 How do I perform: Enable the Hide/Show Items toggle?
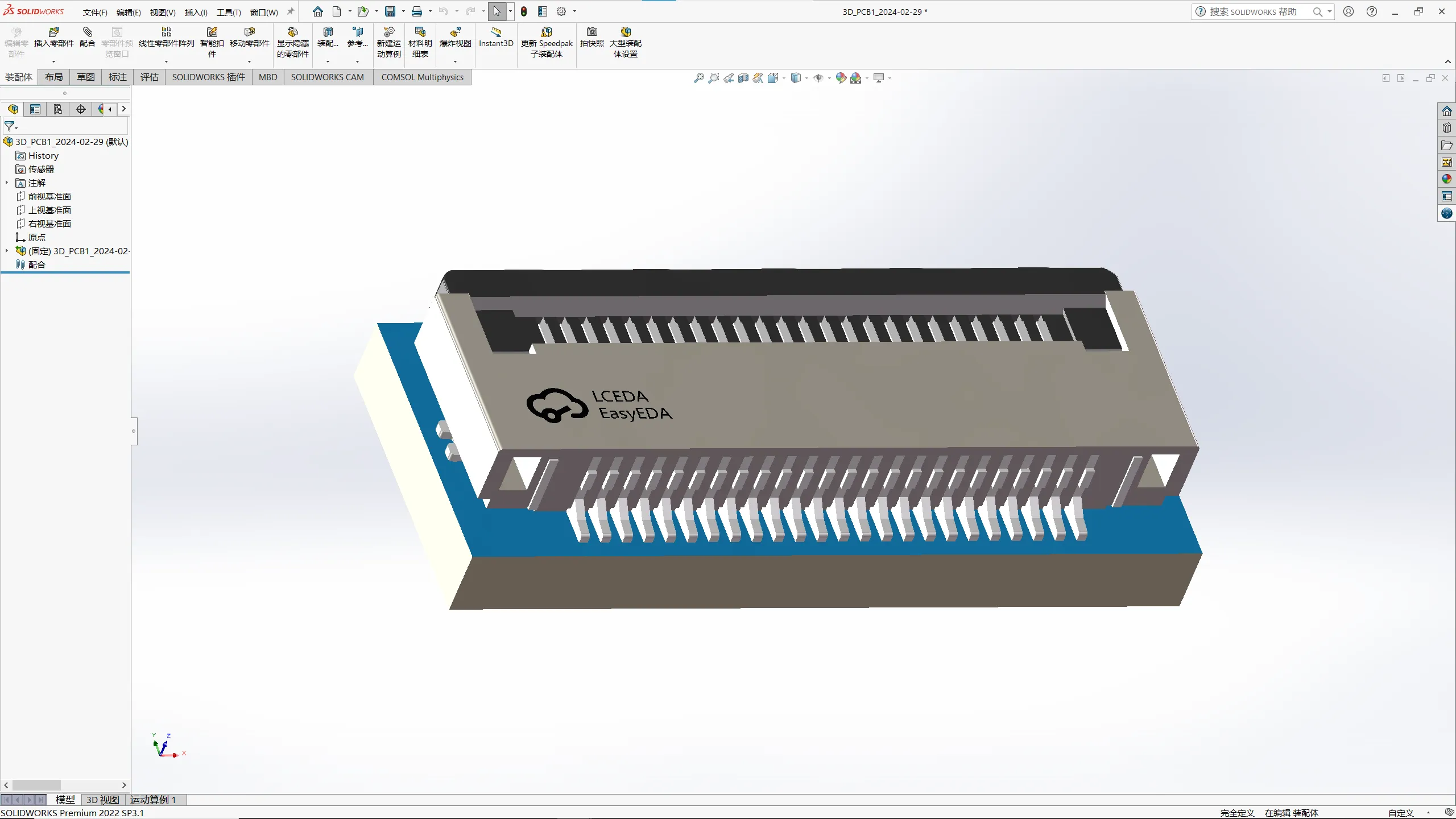pos(819,78)
